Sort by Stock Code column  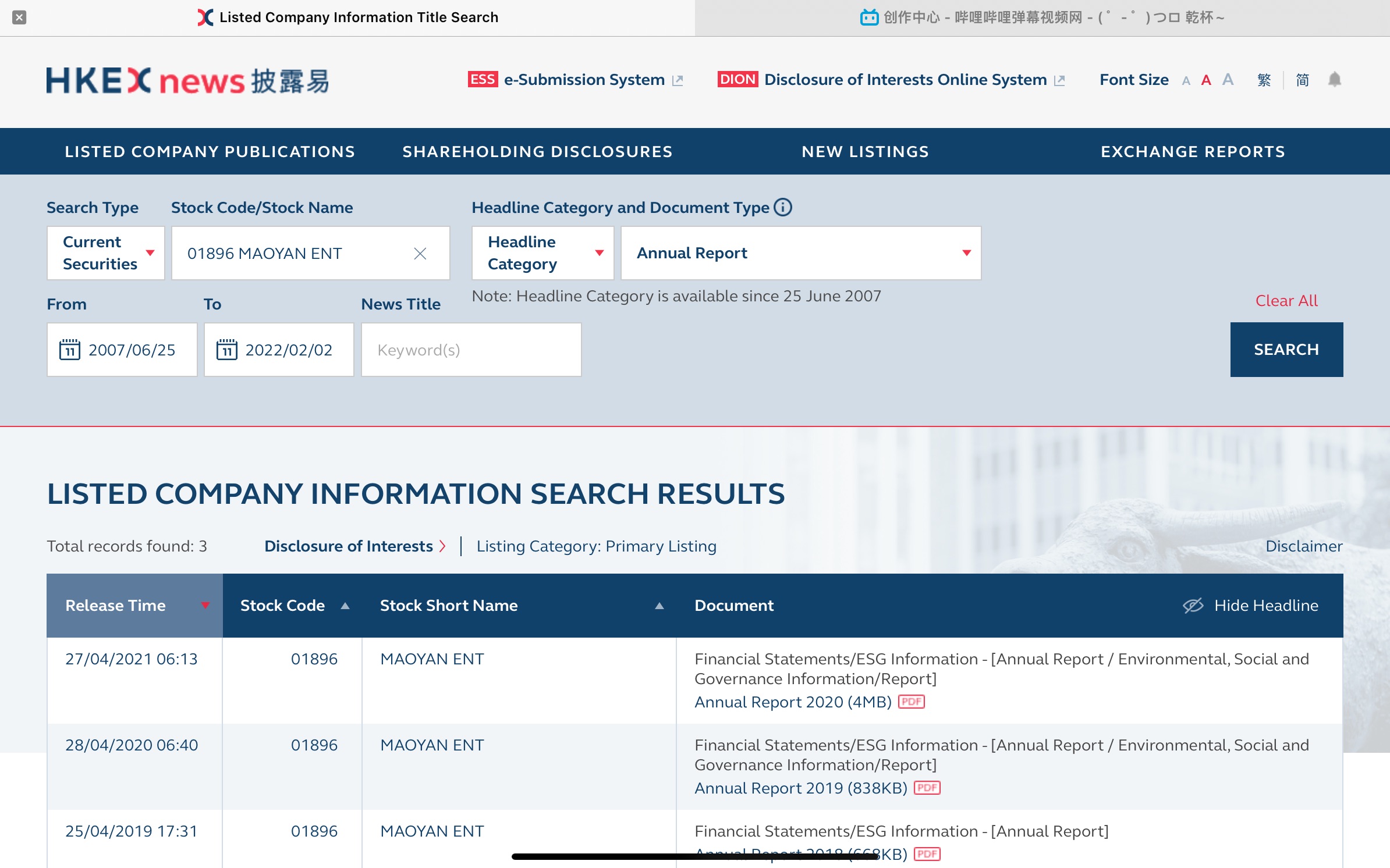[292, 606]
